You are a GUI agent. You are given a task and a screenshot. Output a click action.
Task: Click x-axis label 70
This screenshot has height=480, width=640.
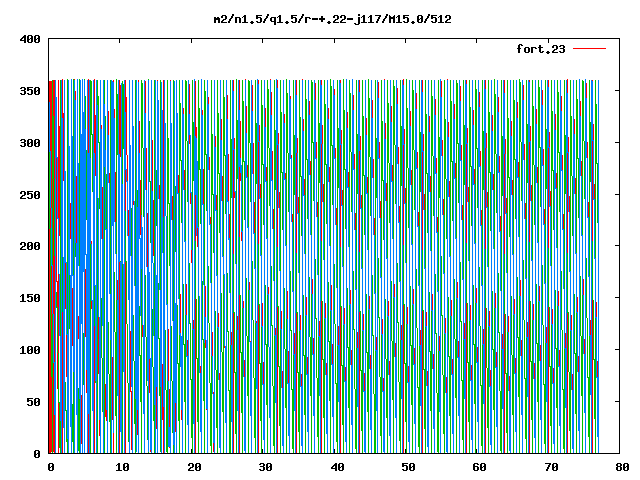click(x=551, y=467)
